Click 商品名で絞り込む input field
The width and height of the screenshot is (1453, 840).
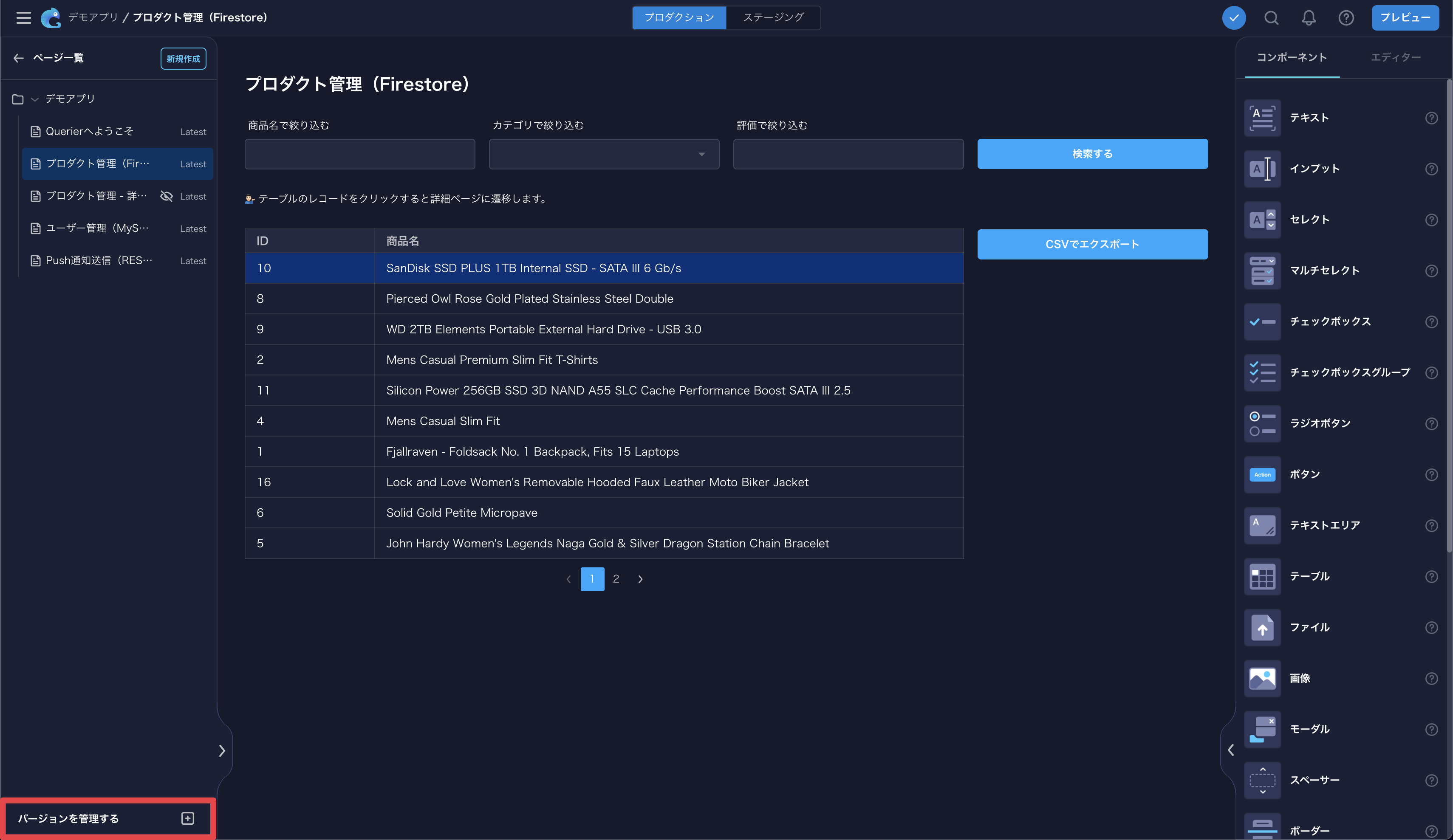point(360,154)
